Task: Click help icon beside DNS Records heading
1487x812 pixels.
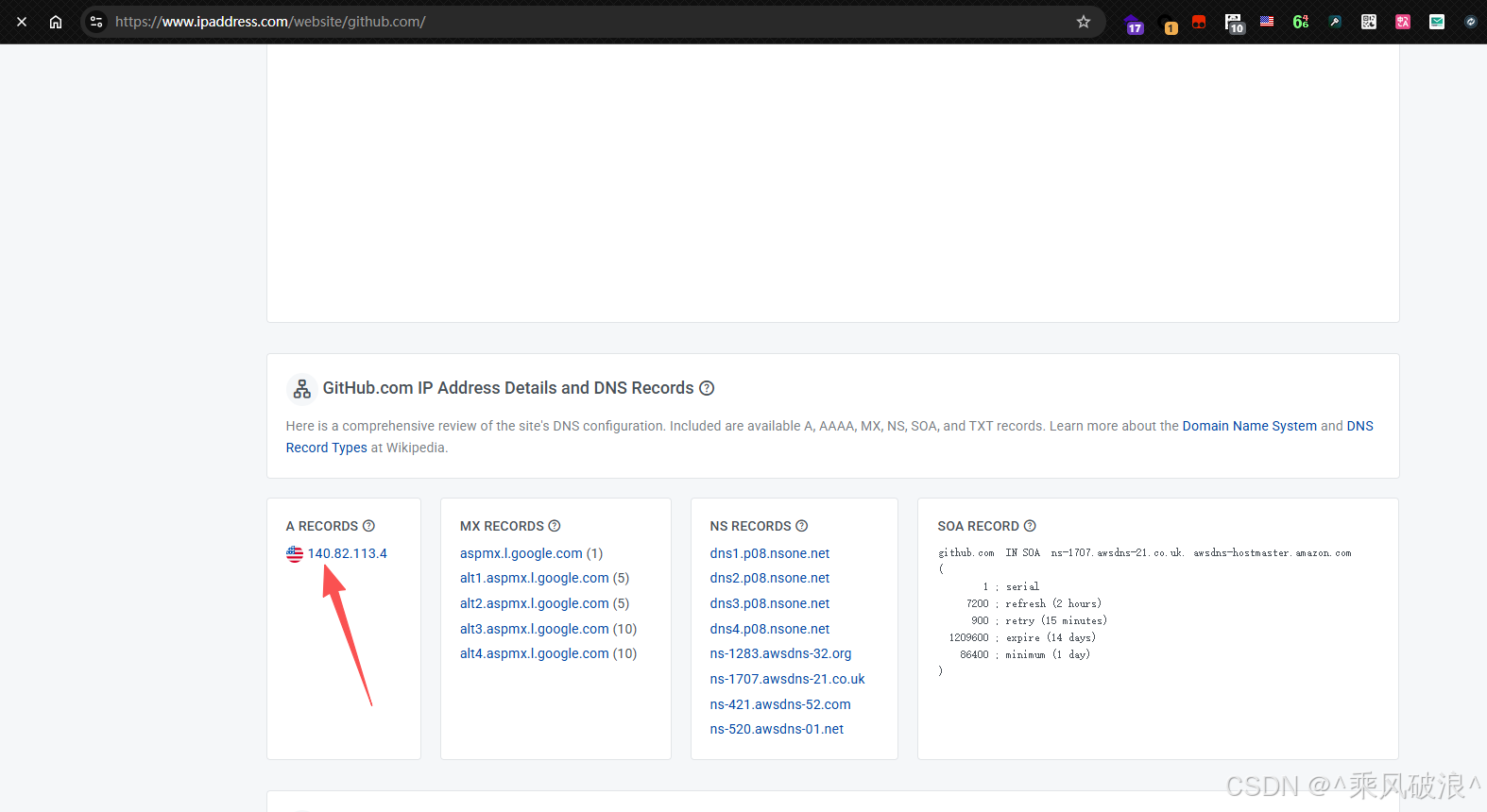Action: click(x=707, y=388)
